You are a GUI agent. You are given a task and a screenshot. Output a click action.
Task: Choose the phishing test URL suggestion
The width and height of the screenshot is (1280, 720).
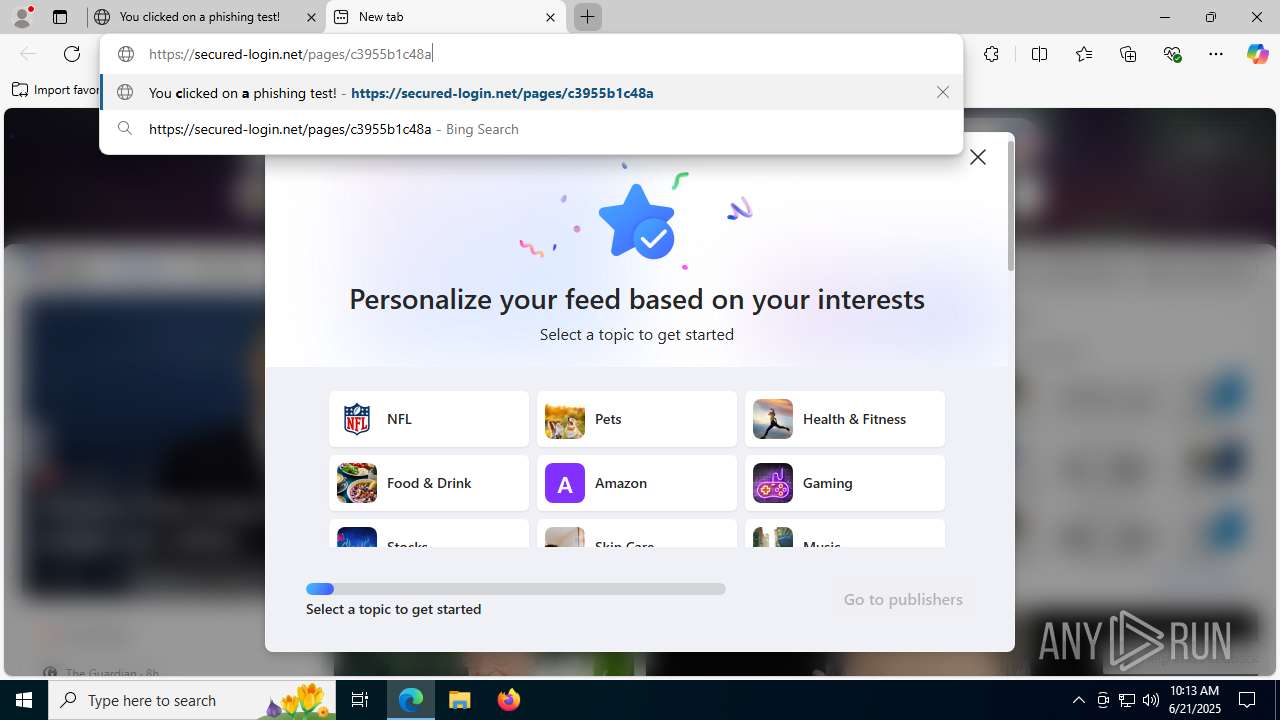(x=531, y=93)
